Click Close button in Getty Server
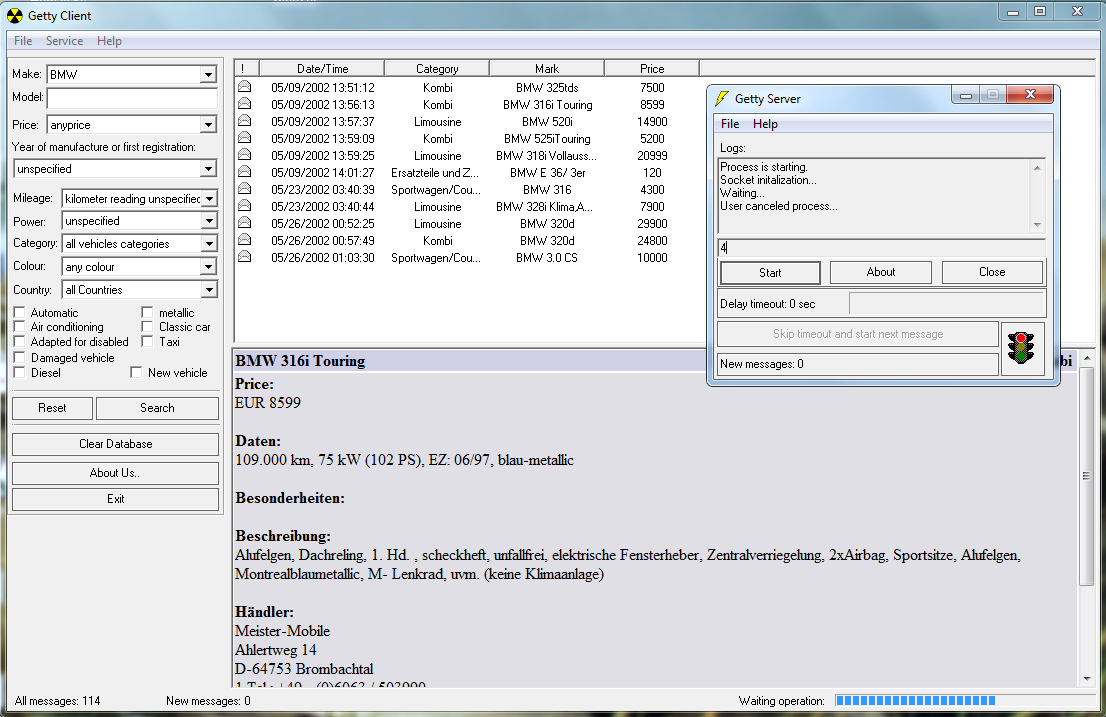Image resolution: width=1106 pixels, height=717 pixels. coord(992,272)
